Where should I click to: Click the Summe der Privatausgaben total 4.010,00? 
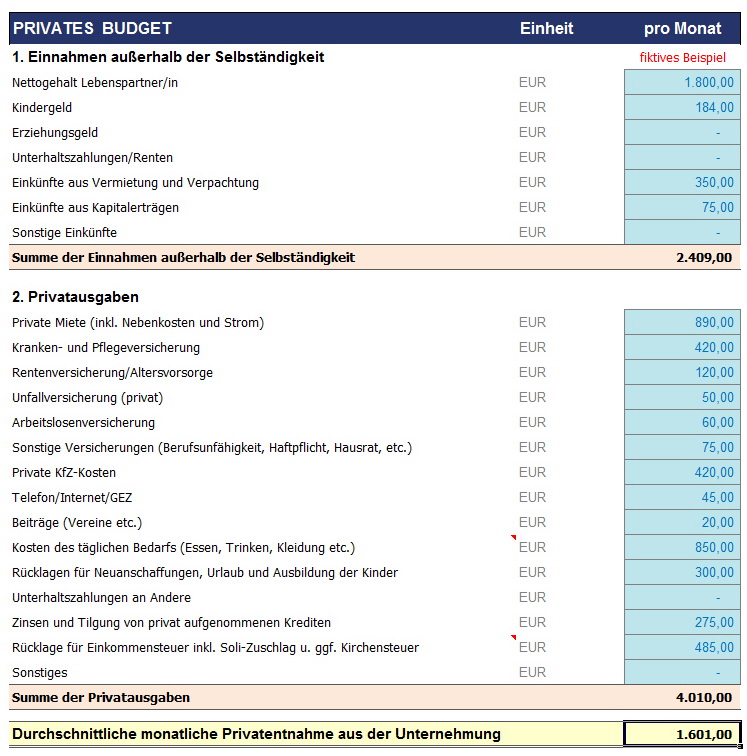[x=682, y=697]
